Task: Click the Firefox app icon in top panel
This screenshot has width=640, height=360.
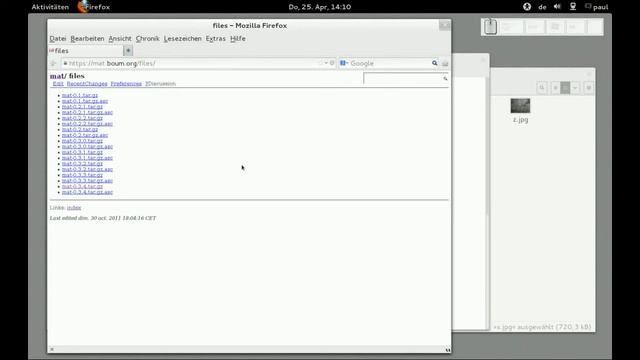Action: click(x=83, y=7)
